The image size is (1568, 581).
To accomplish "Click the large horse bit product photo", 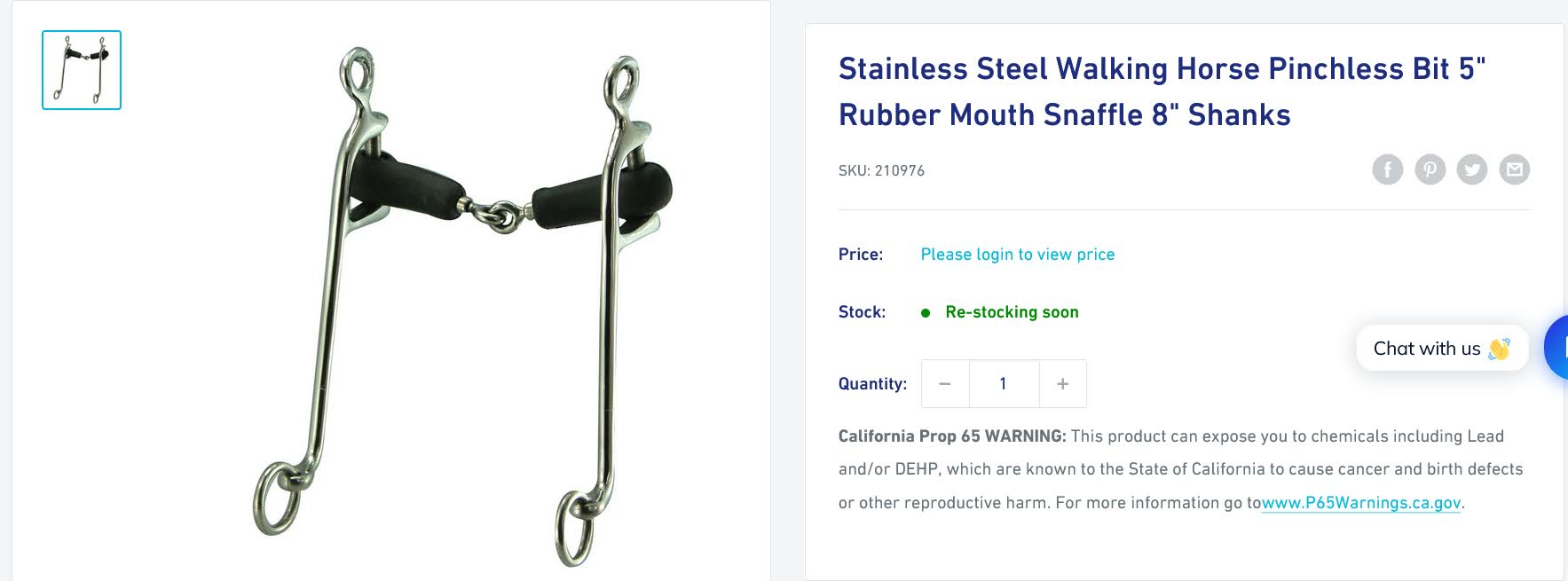I will 462,306.
